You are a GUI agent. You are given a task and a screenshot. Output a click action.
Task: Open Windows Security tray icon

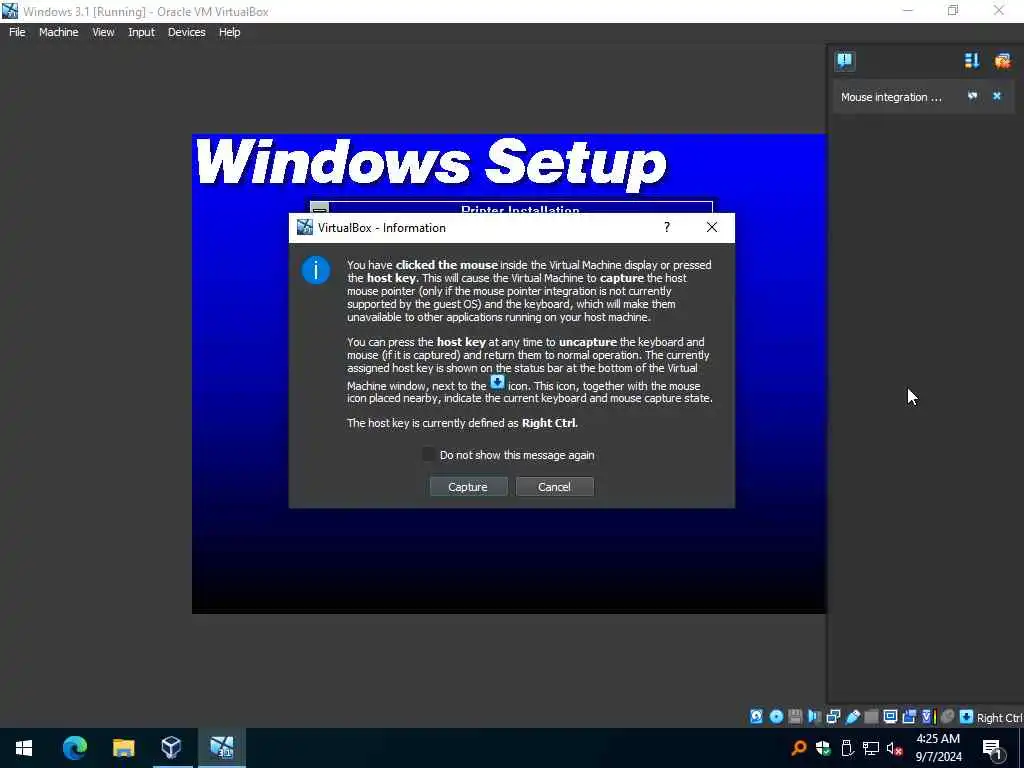823,748
